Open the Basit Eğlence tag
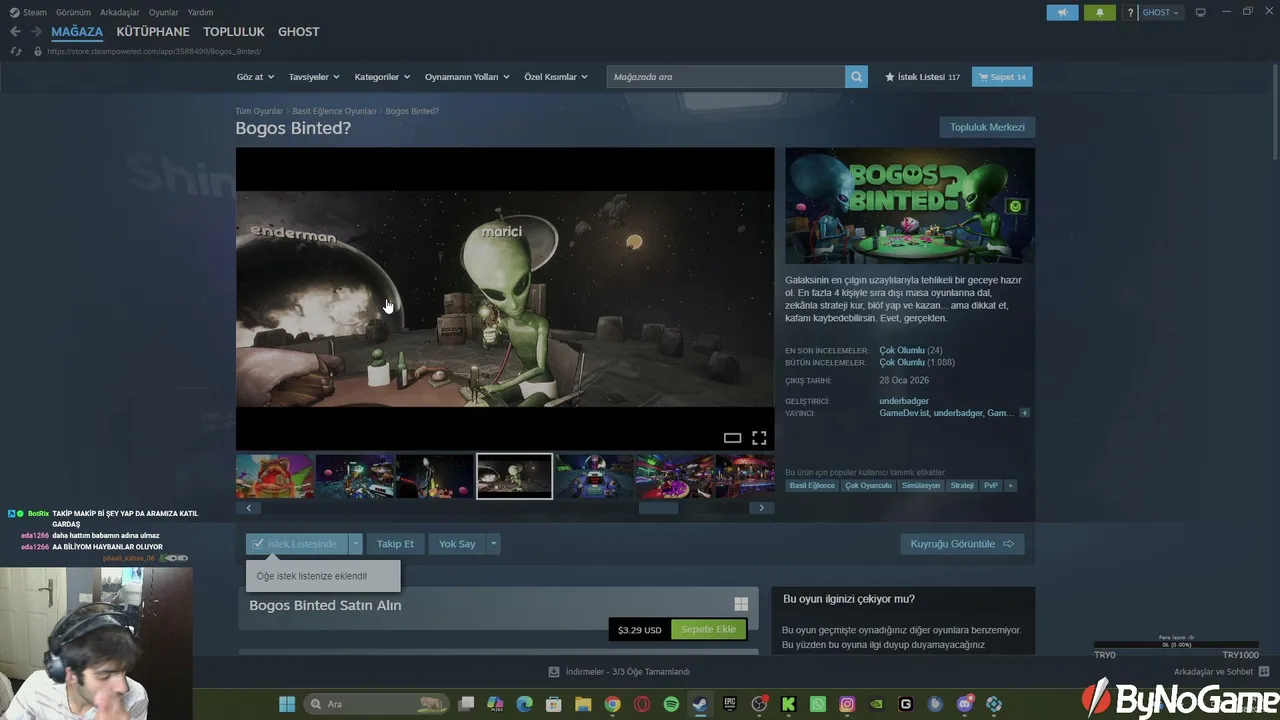The height and width of the screenshot is (720, 1280). tap(812, 485)
